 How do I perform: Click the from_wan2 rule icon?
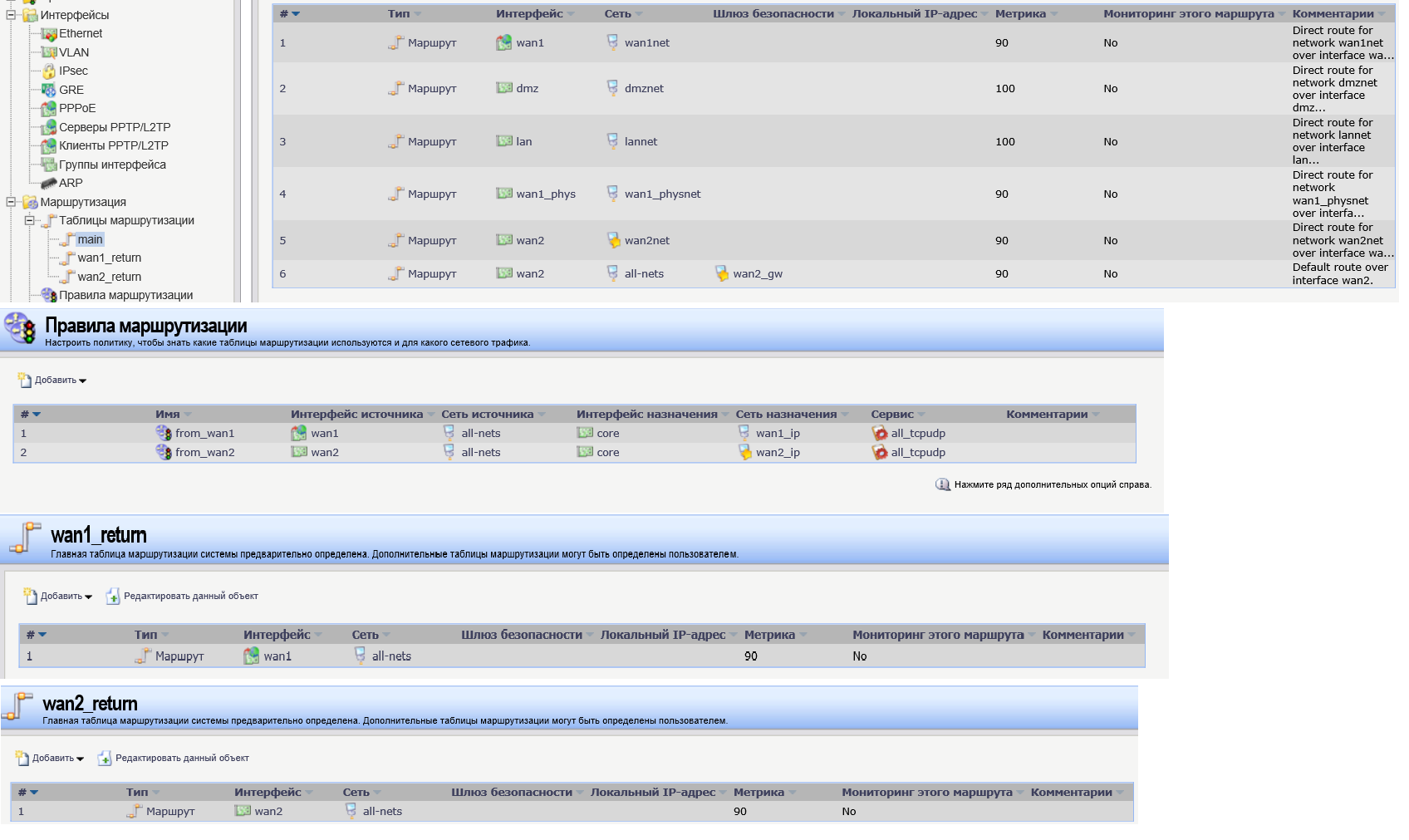pos(164,452)
